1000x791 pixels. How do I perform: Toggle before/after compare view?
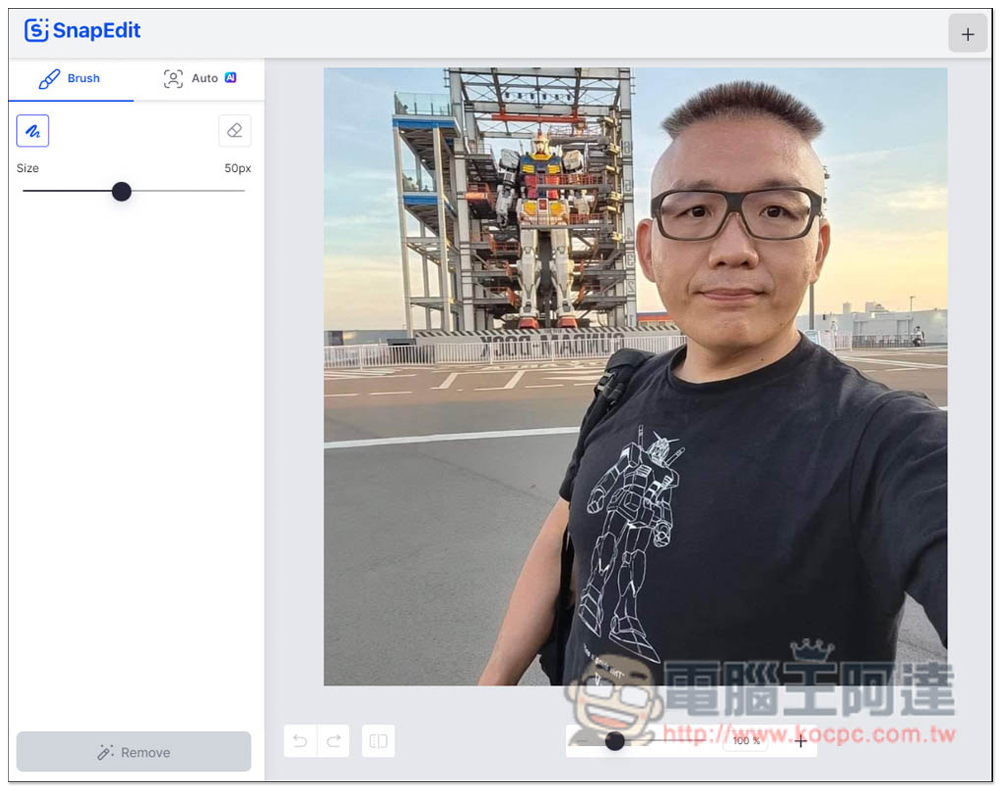(378, 741)
